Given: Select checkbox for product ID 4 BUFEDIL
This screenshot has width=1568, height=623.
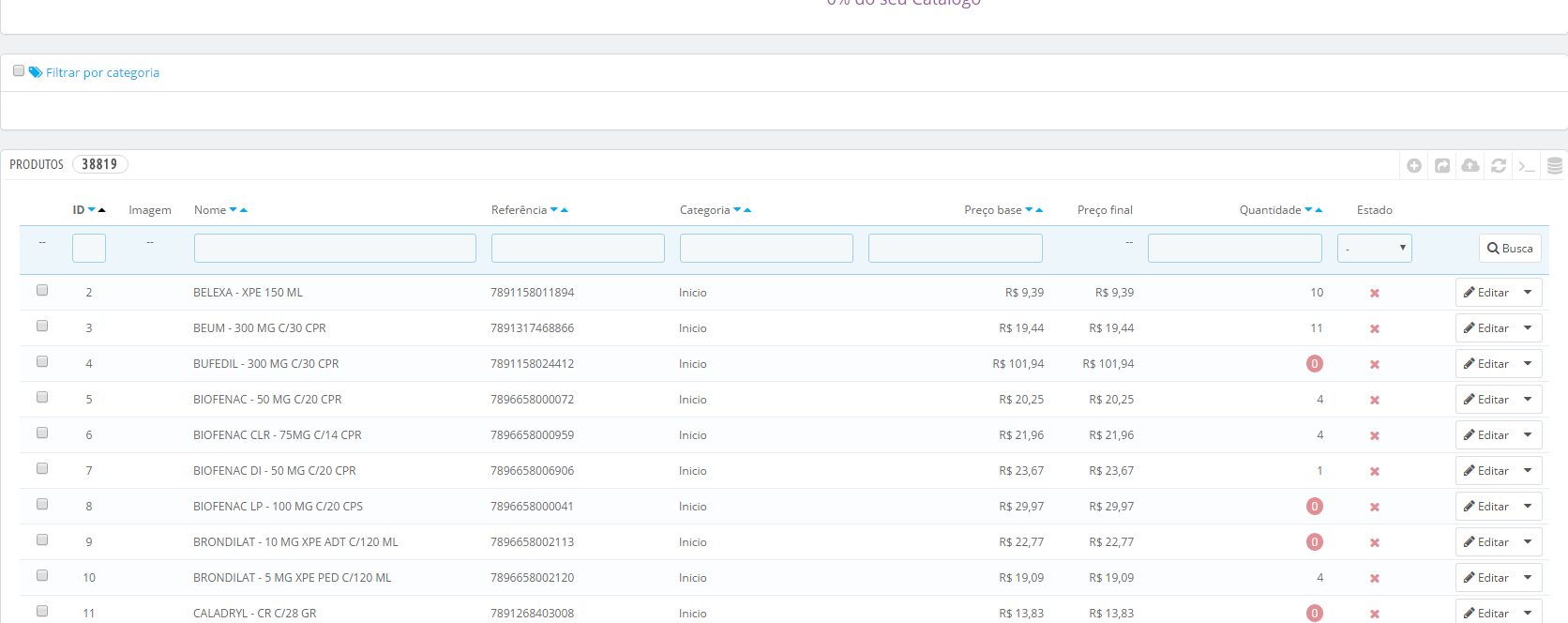Looking at the screenshot, I should point(42,361).
